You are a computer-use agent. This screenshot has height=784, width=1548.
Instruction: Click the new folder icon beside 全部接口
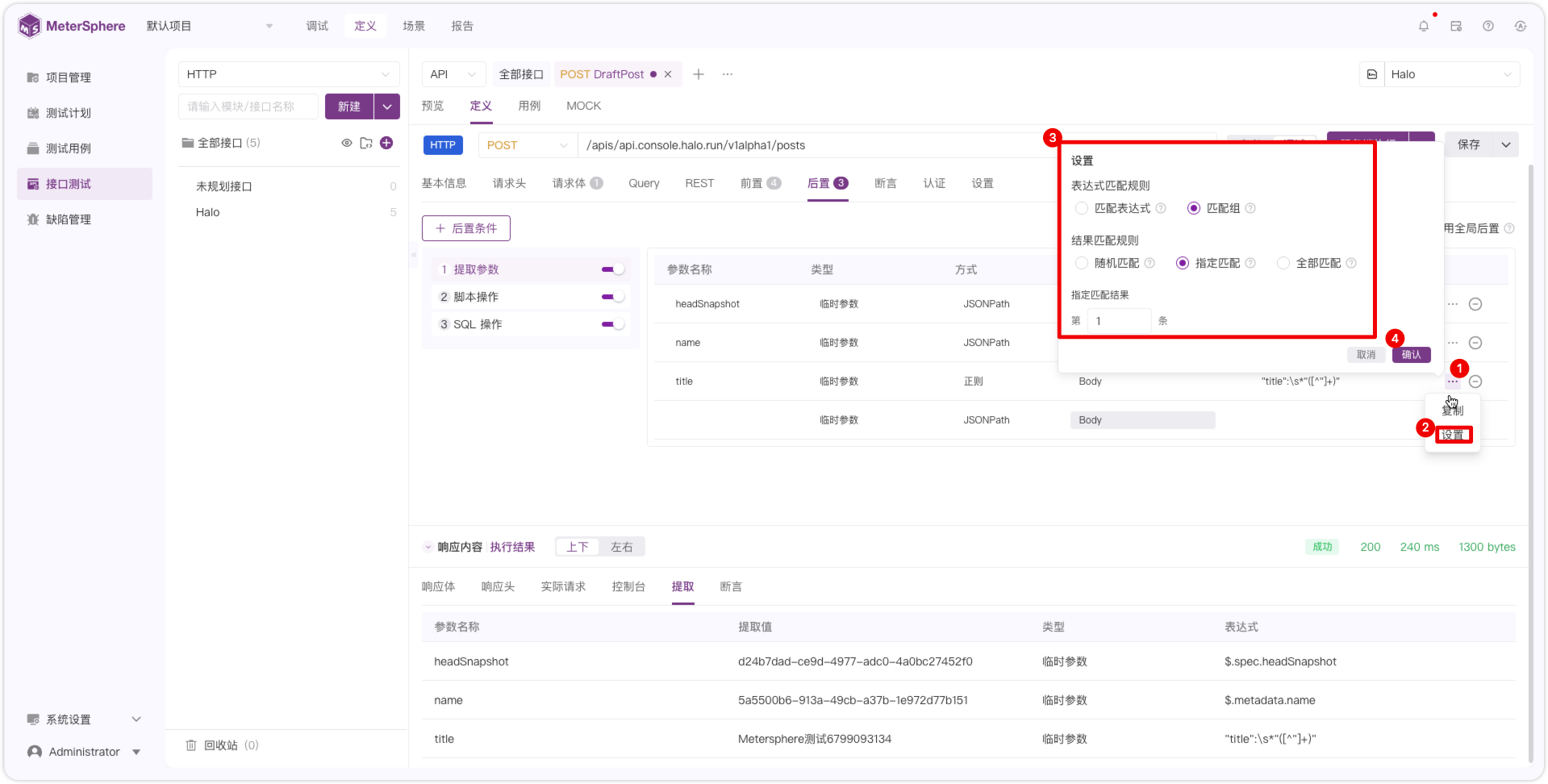(366, 143)
